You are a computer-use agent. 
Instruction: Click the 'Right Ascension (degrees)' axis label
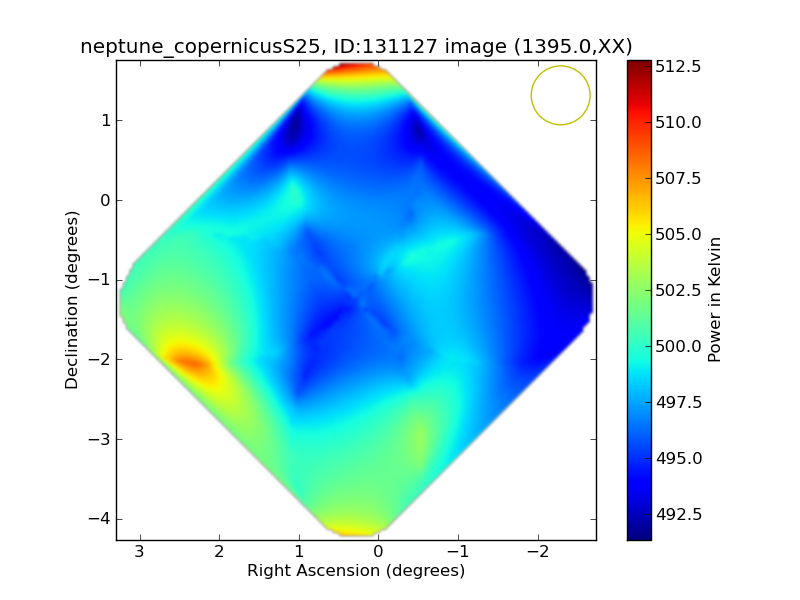pyautogui.click(x=356, y=570)
